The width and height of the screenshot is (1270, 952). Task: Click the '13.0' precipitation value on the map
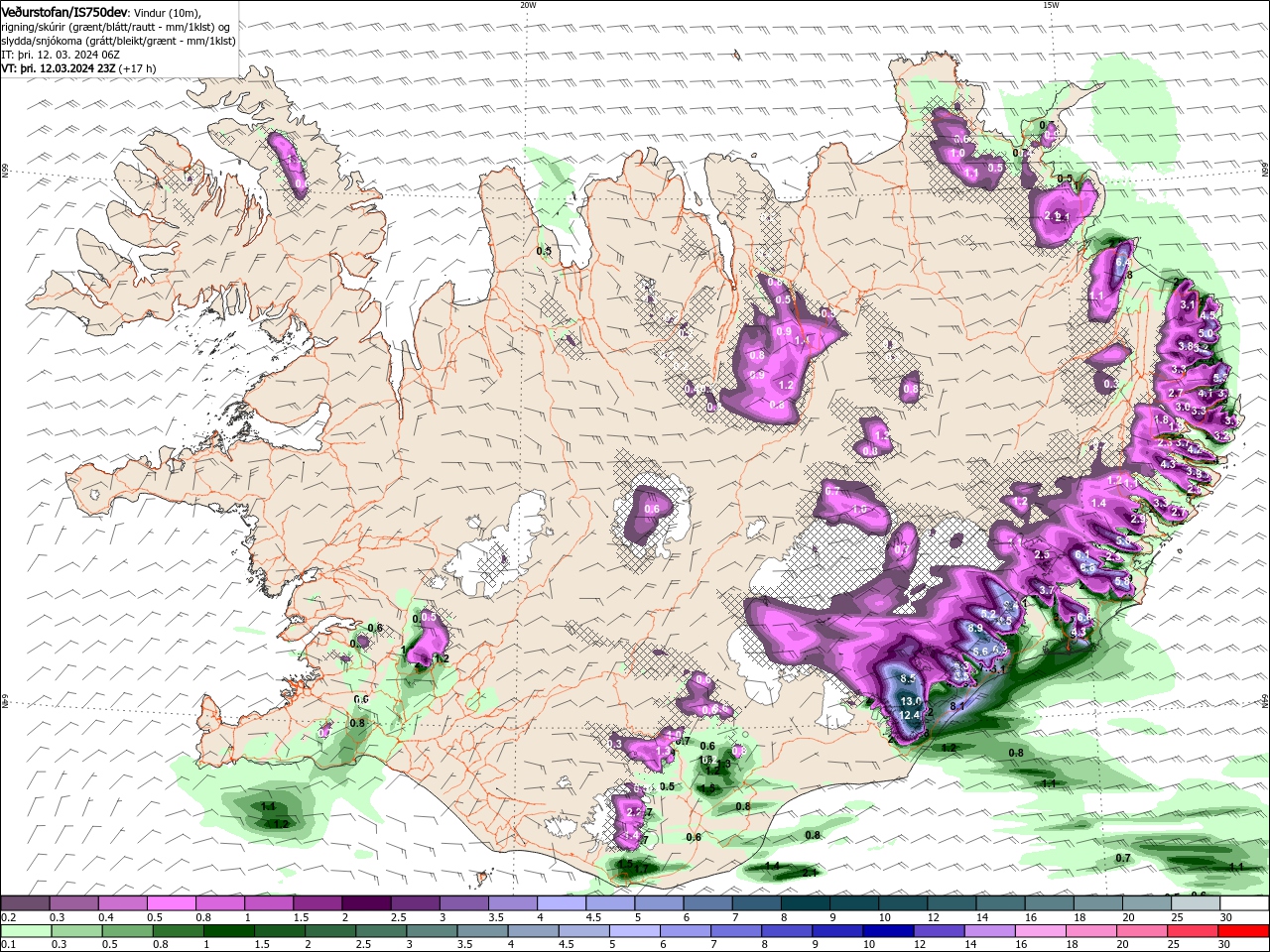click(911, 701)
